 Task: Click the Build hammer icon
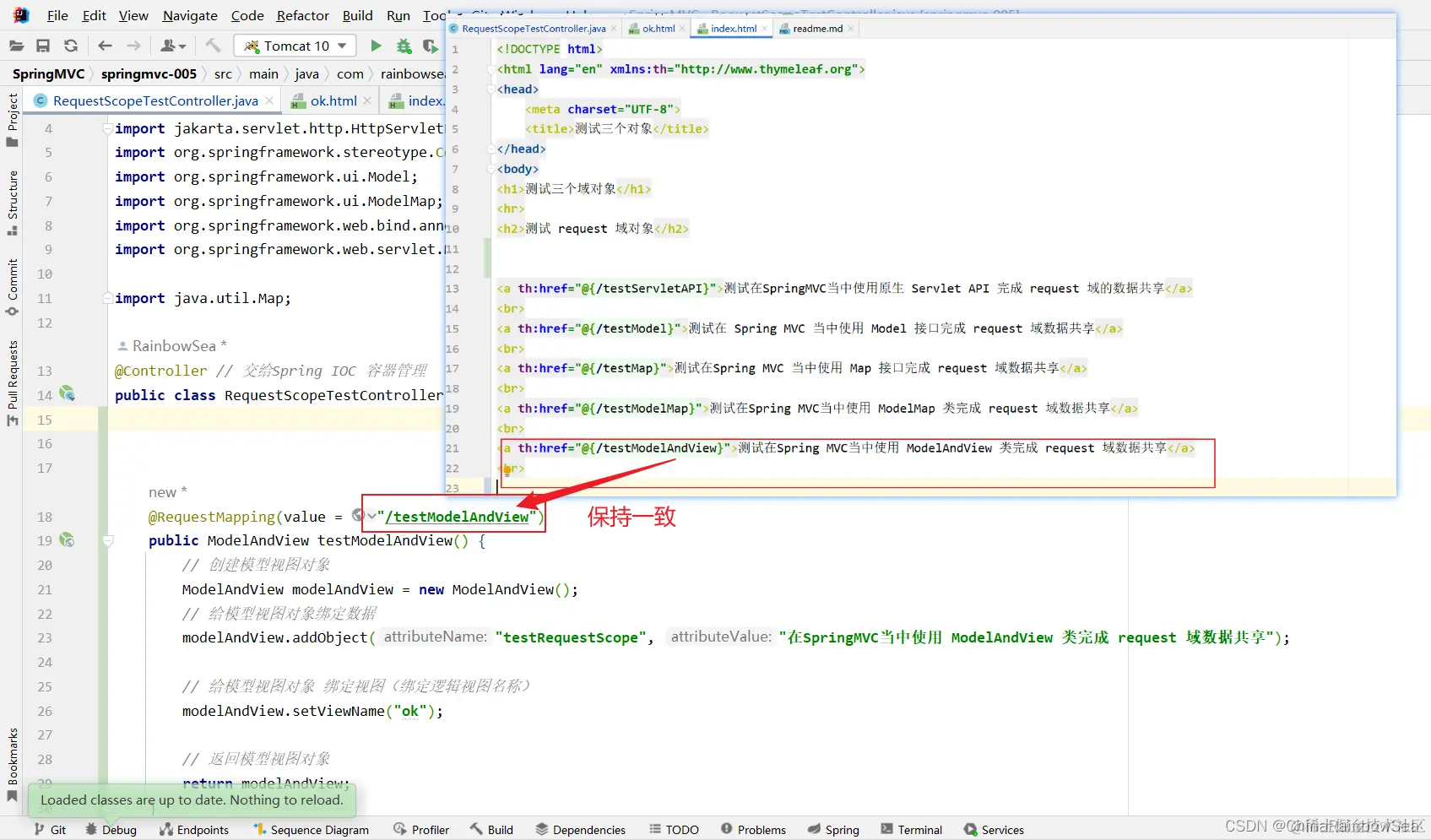coord(213,46)
